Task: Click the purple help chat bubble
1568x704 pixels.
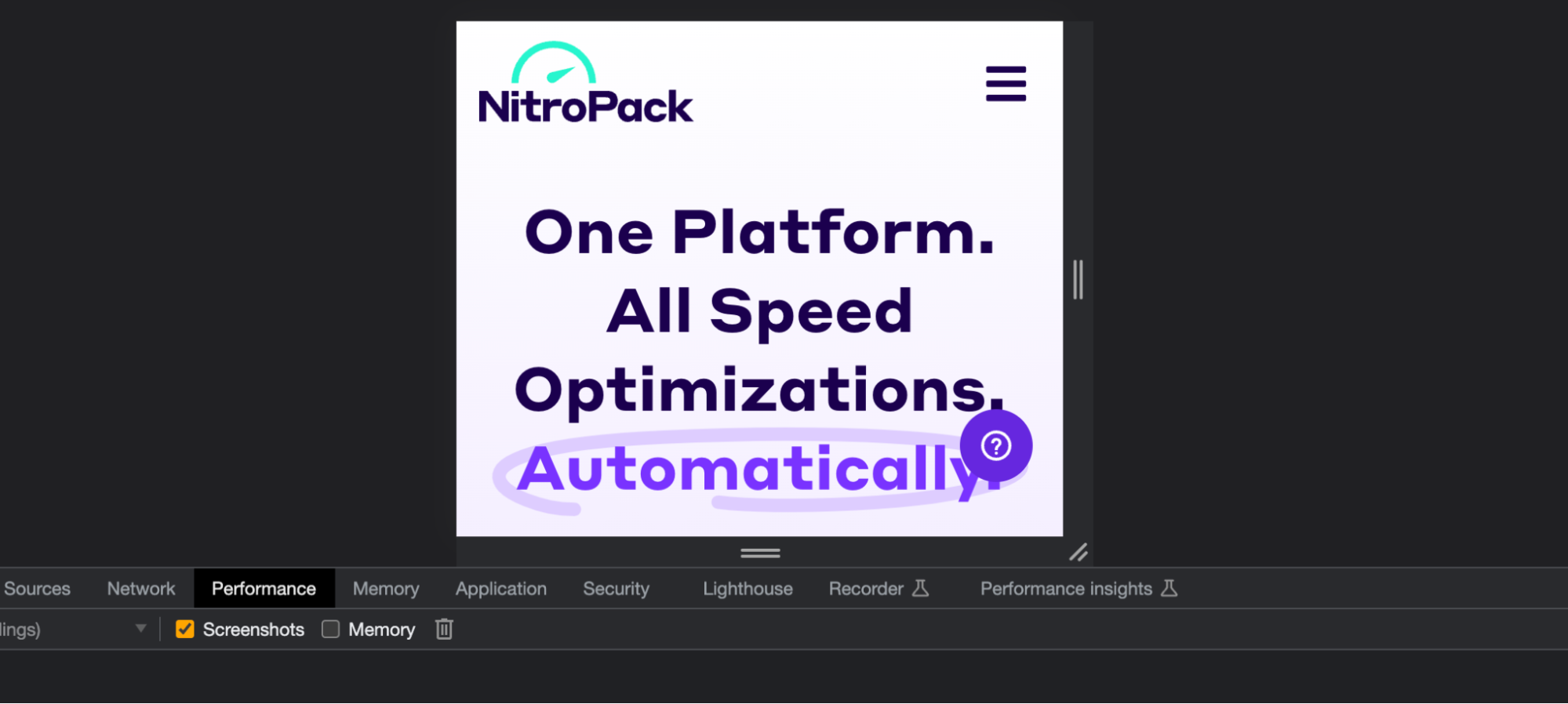Action: click(995, 445)
